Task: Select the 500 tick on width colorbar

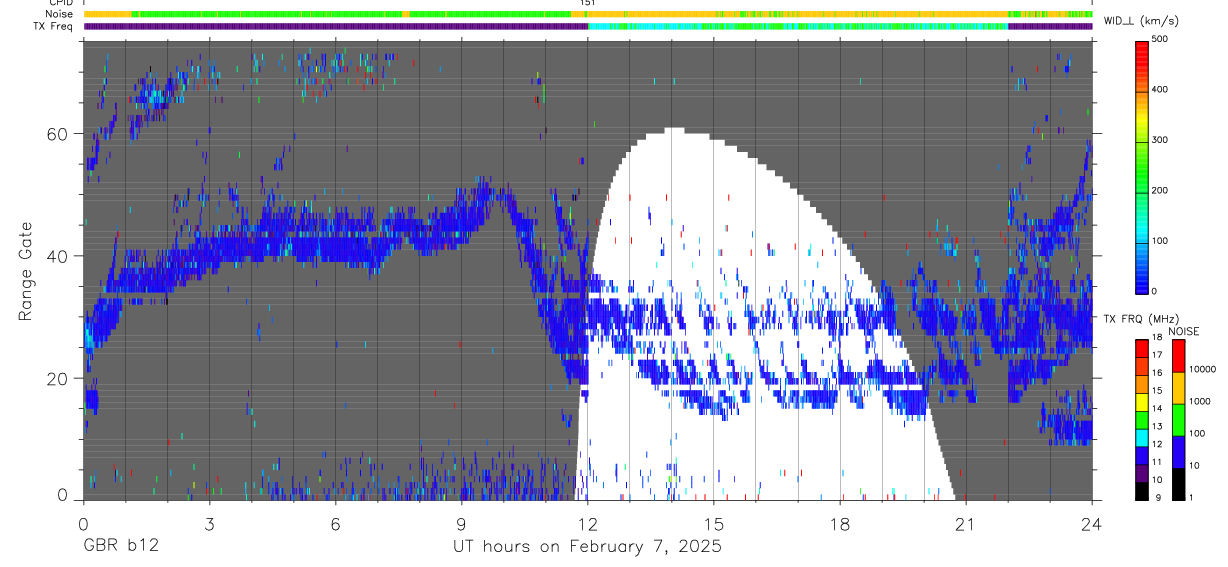Action: point(1162,39)
